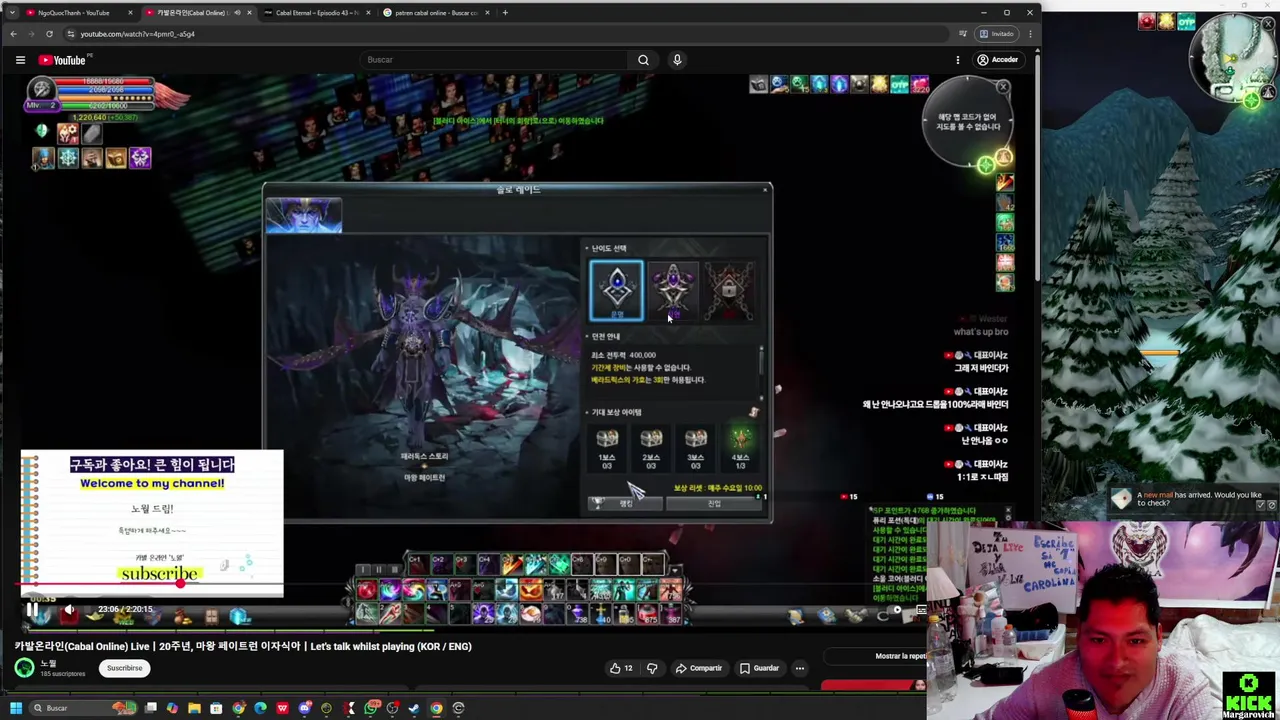Like the video showing 12 likes
The image size is (1280, 720).
pyautogui.click(x=621, y=668)
